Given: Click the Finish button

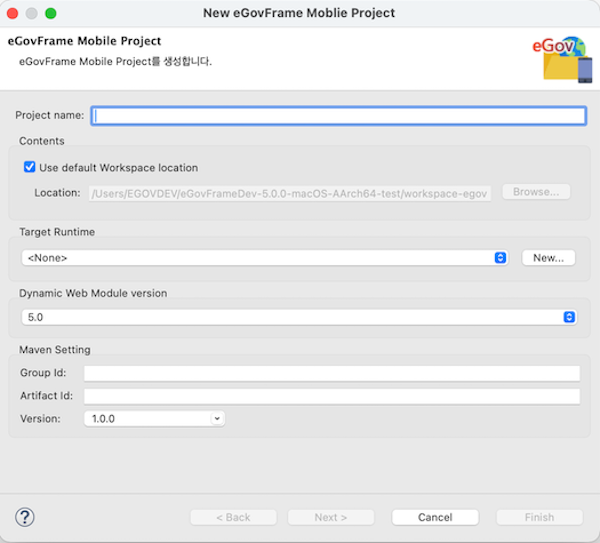Looking at the screenshot, I should (x=539, y=517).
